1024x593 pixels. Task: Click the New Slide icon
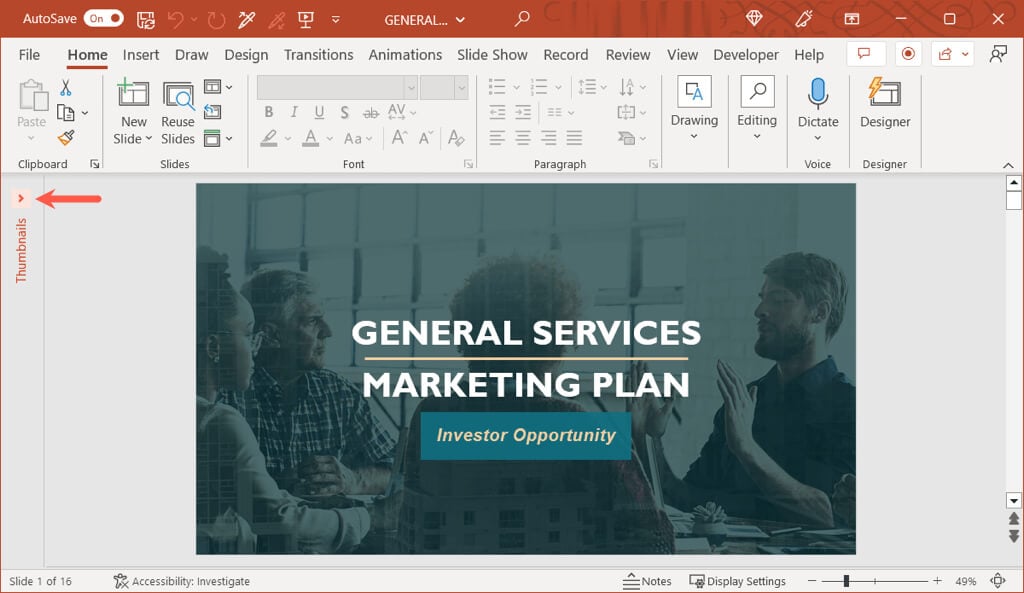point(133,94)
